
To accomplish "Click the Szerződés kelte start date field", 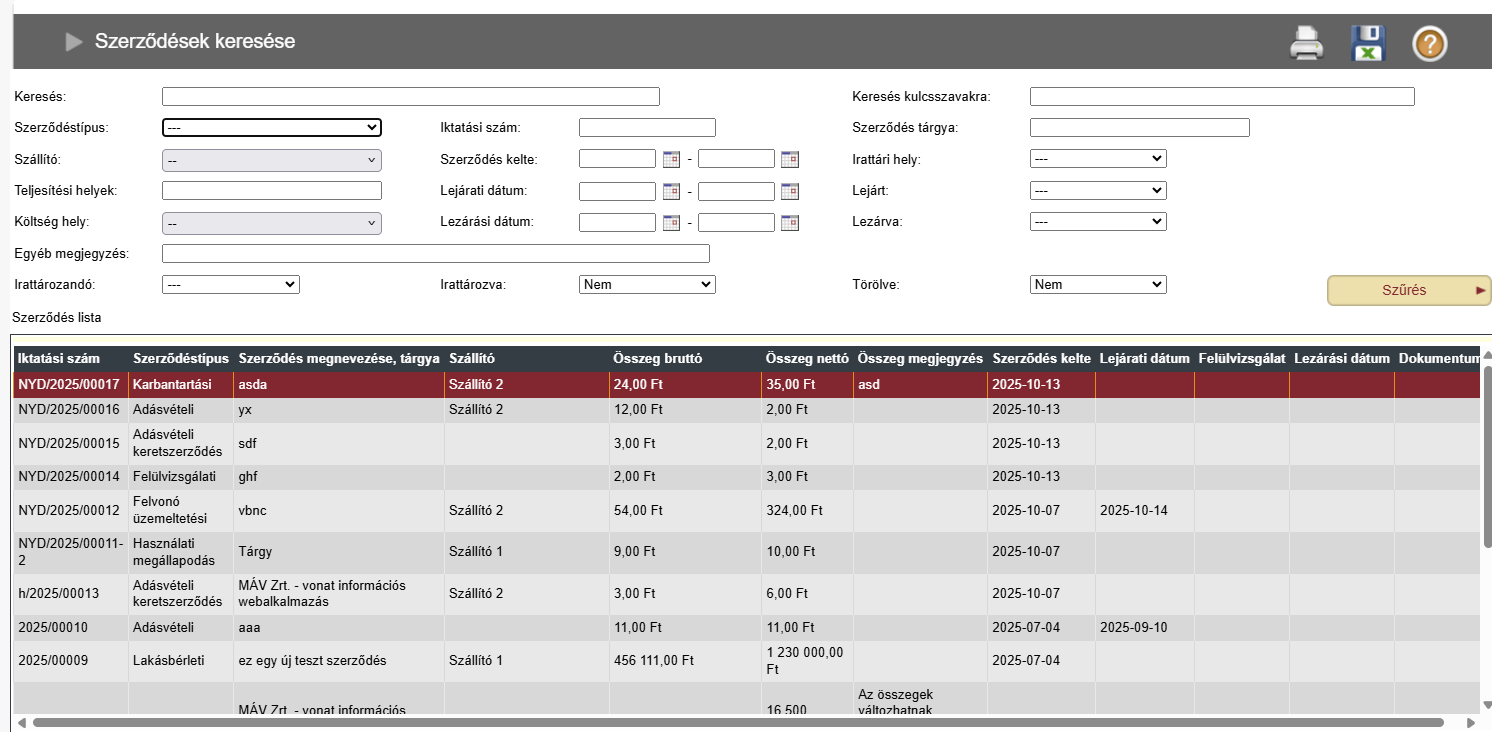I will tap(618, 159).
